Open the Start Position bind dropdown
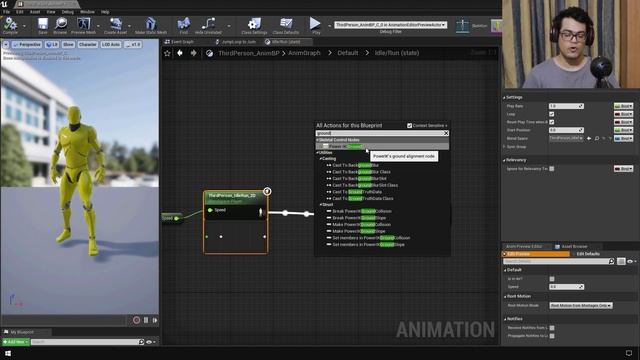 click(x=623, y=130)
